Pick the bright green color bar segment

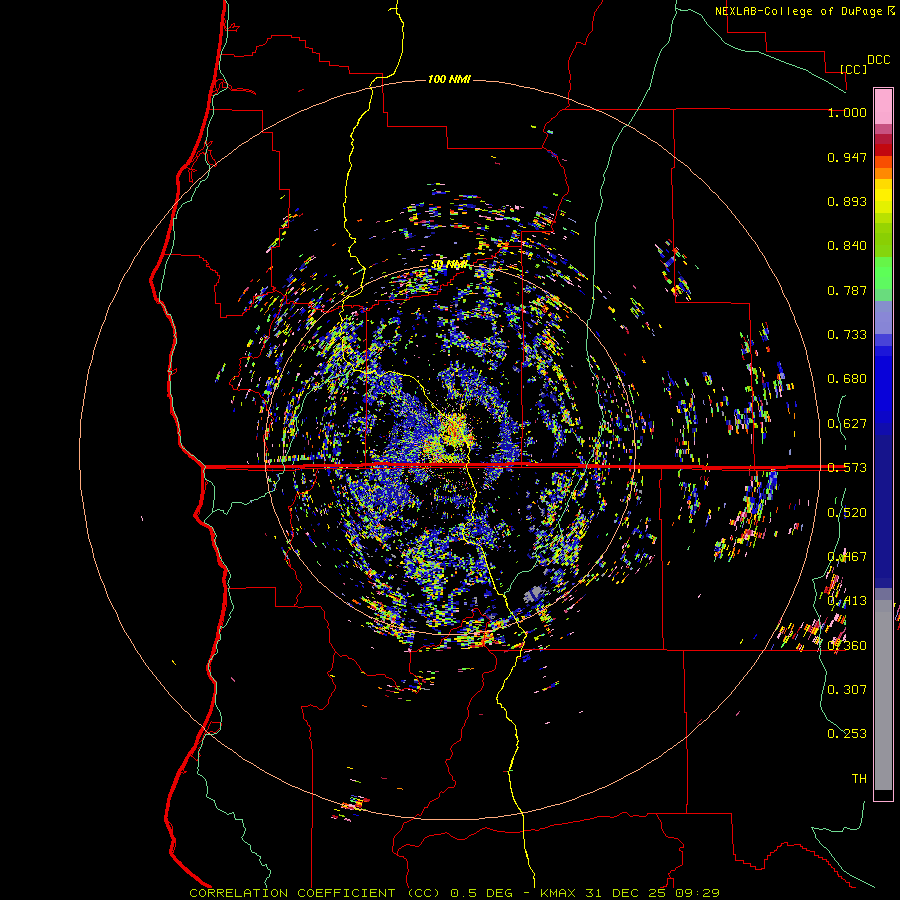(x=883, y=273)
